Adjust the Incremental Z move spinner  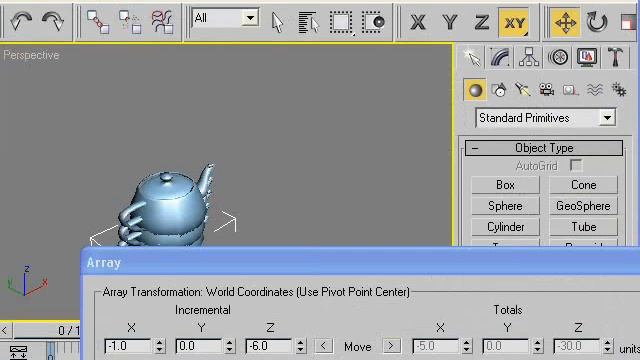[x=300, y=346]
